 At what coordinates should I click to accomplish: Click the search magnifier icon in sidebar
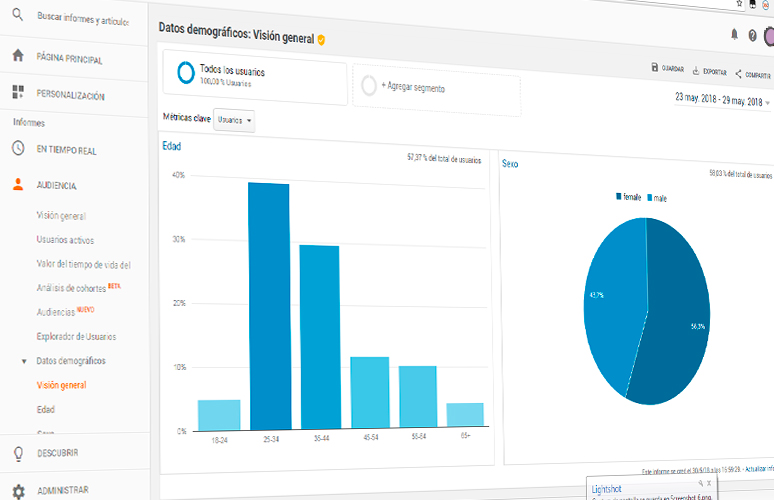click(x=17, y=18)
